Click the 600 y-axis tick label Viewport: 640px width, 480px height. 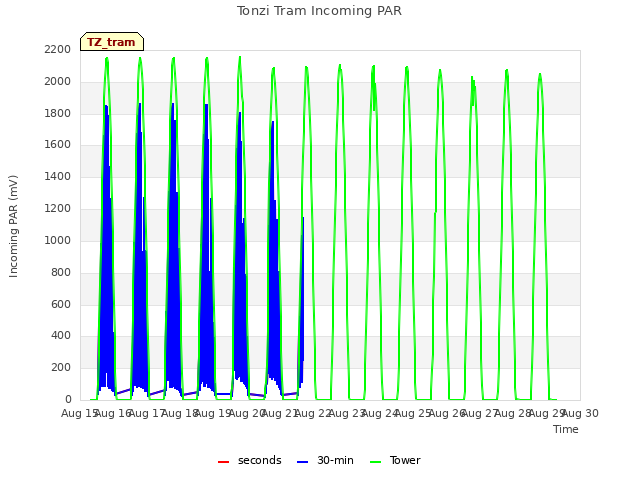pos(61,304)
